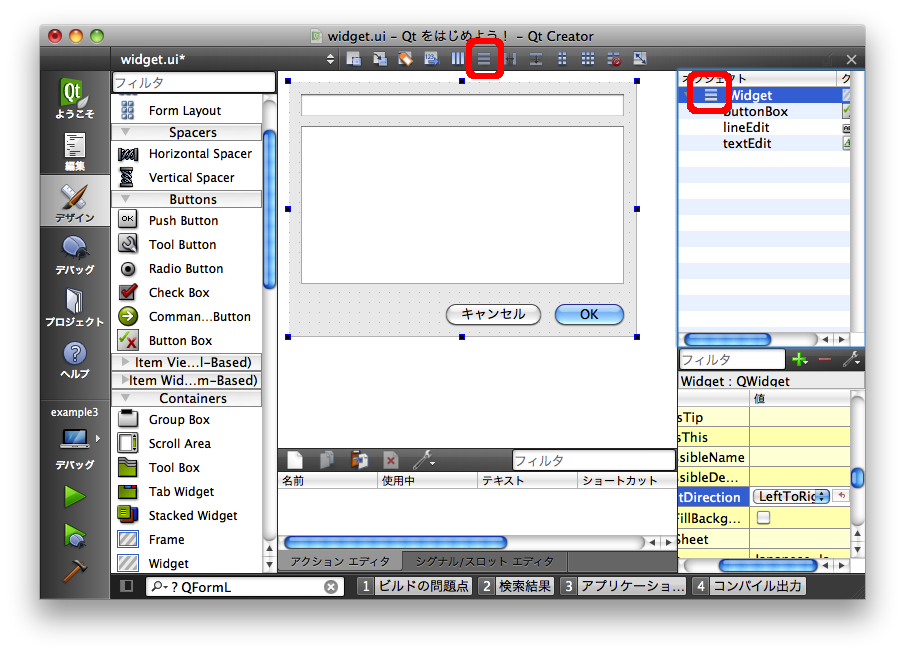905x654 pixels.
Task: Select Check Box widget from widget list
Action: (x=179, y=293)
